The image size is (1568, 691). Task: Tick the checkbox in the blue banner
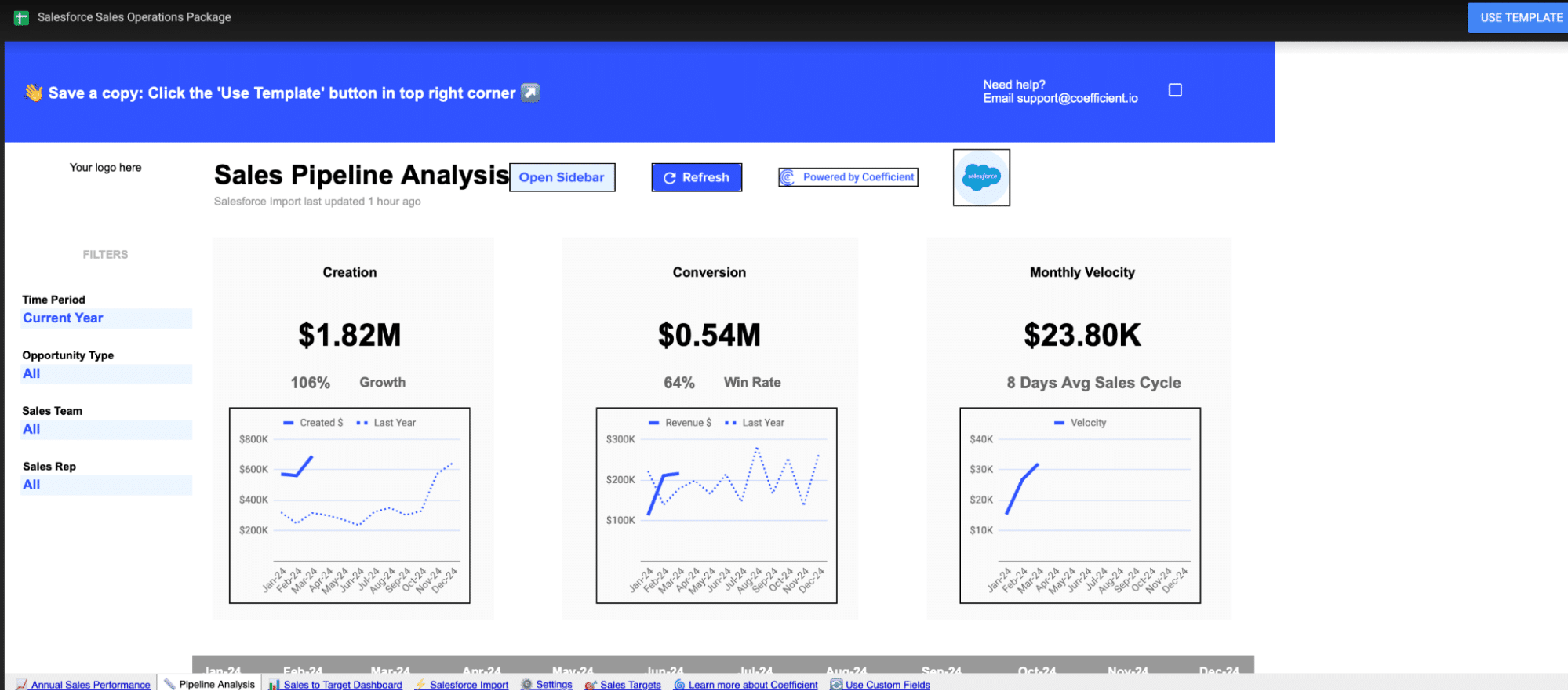pyautogui.click(x=1174, y=90)
